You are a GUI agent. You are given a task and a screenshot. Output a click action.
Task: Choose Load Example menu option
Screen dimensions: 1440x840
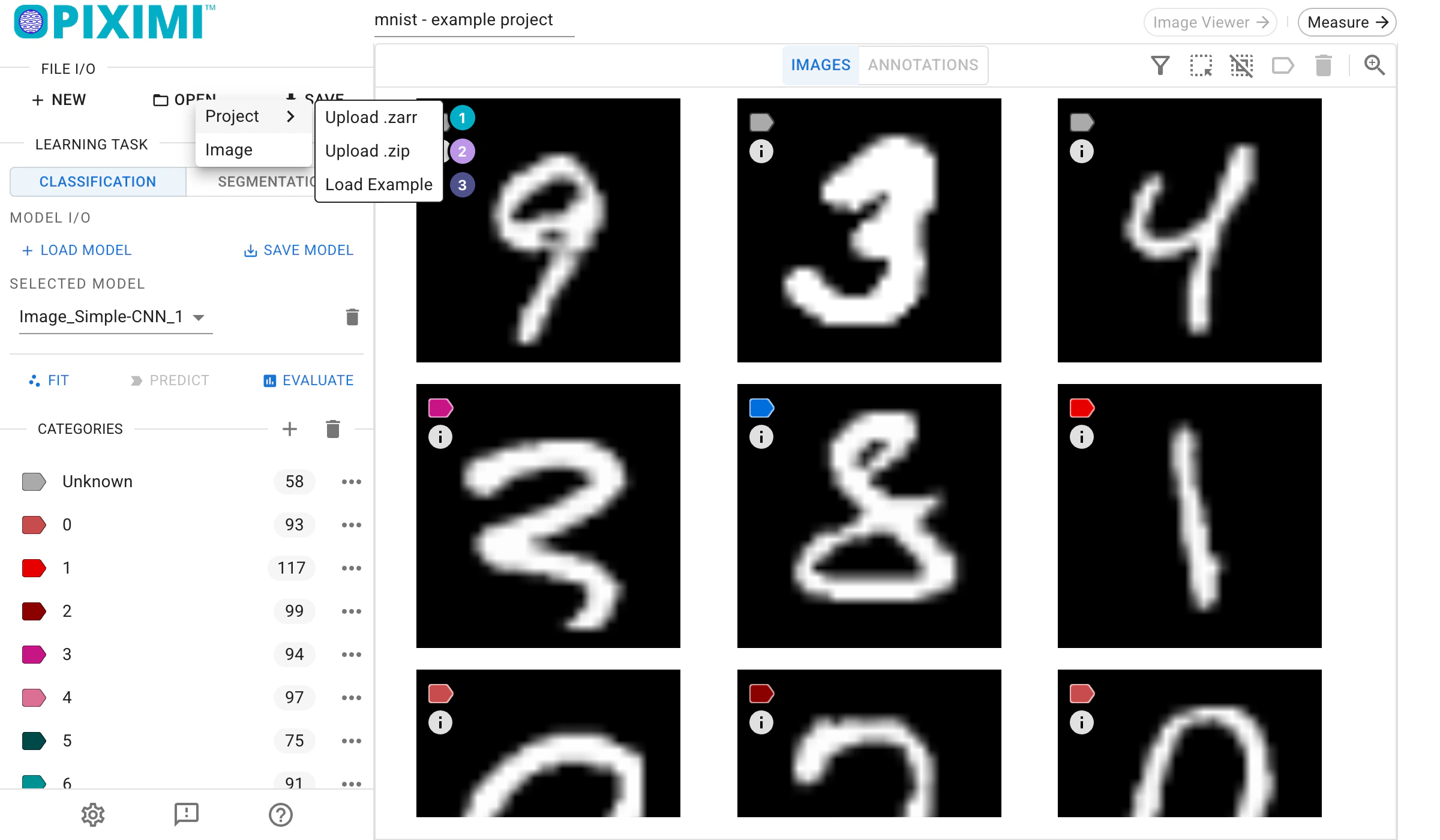point(379,185)
